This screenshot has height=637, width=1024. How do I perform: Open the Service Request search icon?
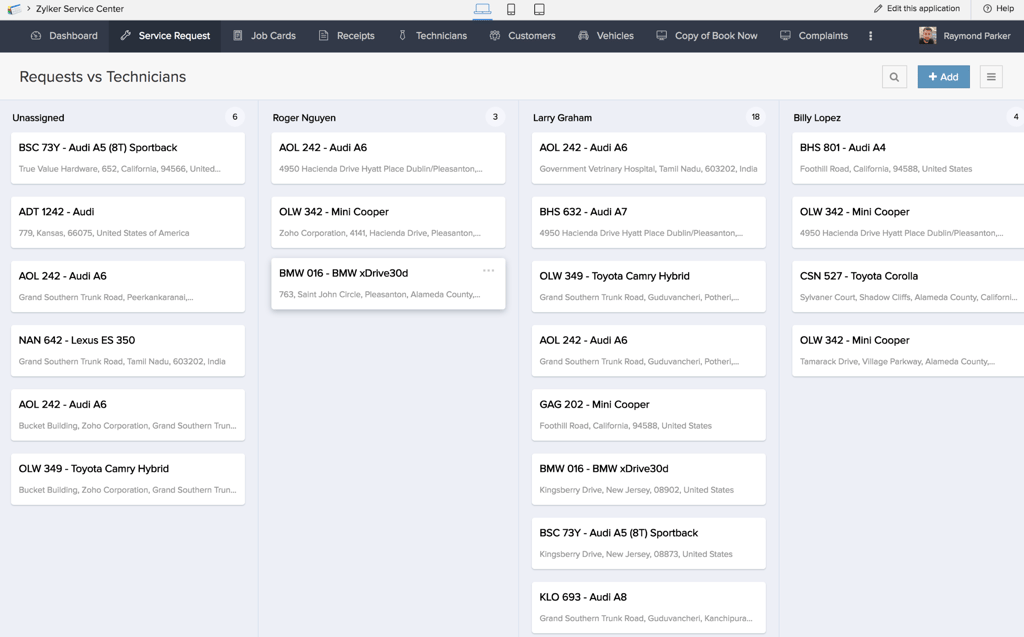893,76
